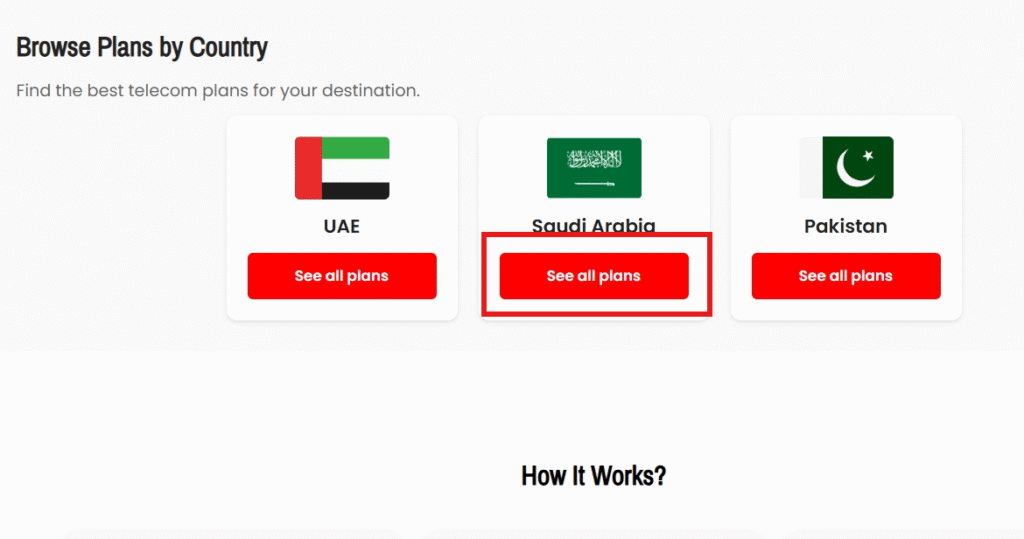Click the red vertical stripe of UAE flag

(x=308, y=168)
